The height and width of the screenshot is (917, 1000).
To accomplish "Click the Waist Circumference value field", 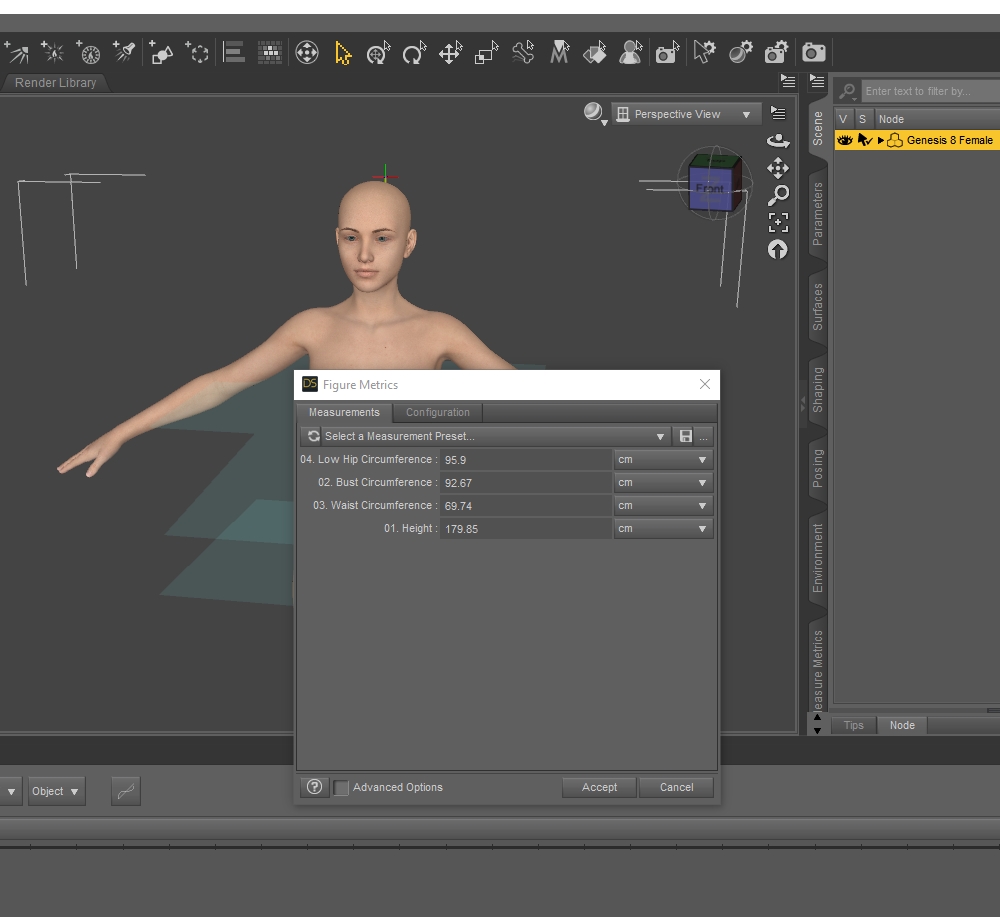I will coord(525,506).
